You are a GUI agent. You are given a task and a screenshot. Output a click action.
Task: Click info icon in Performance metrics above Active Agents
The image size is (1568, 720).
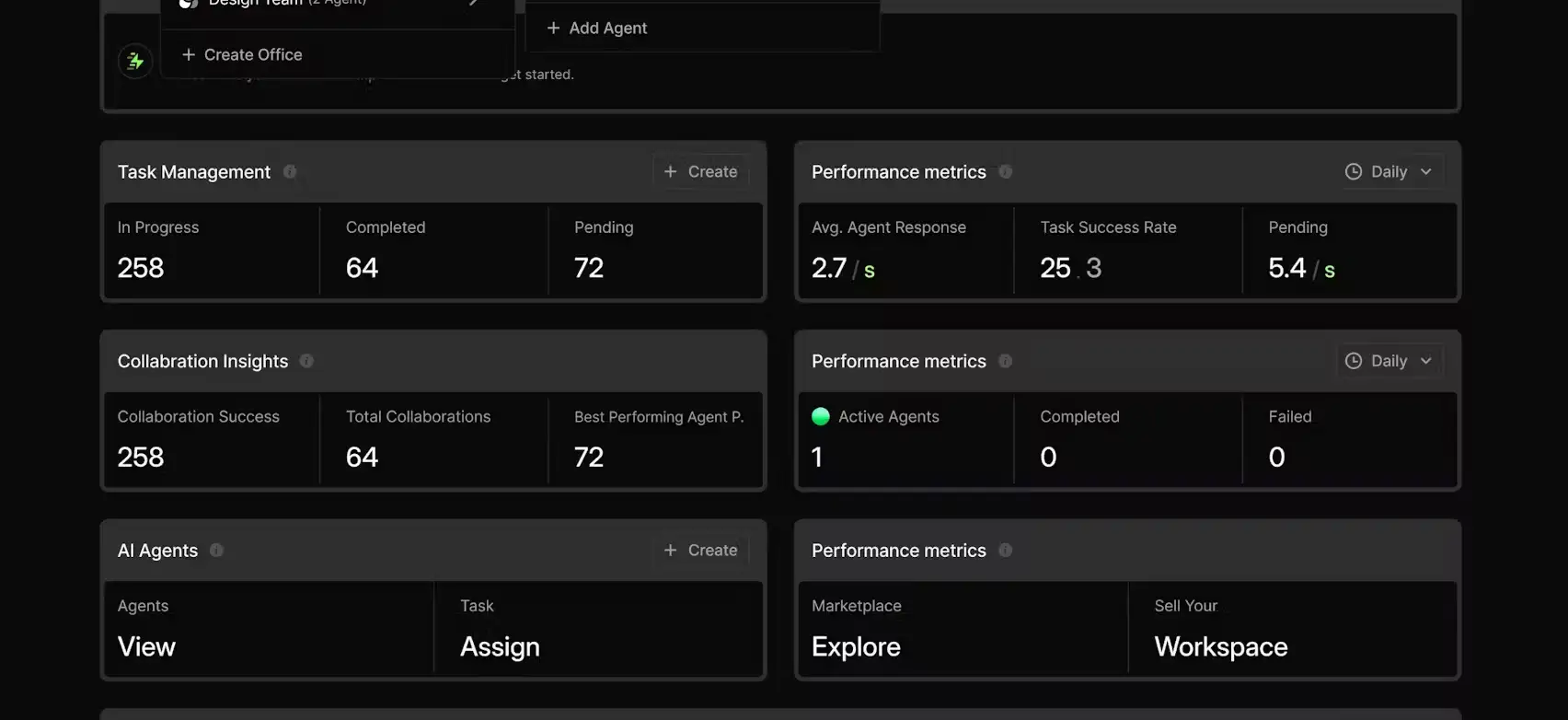1005,361
